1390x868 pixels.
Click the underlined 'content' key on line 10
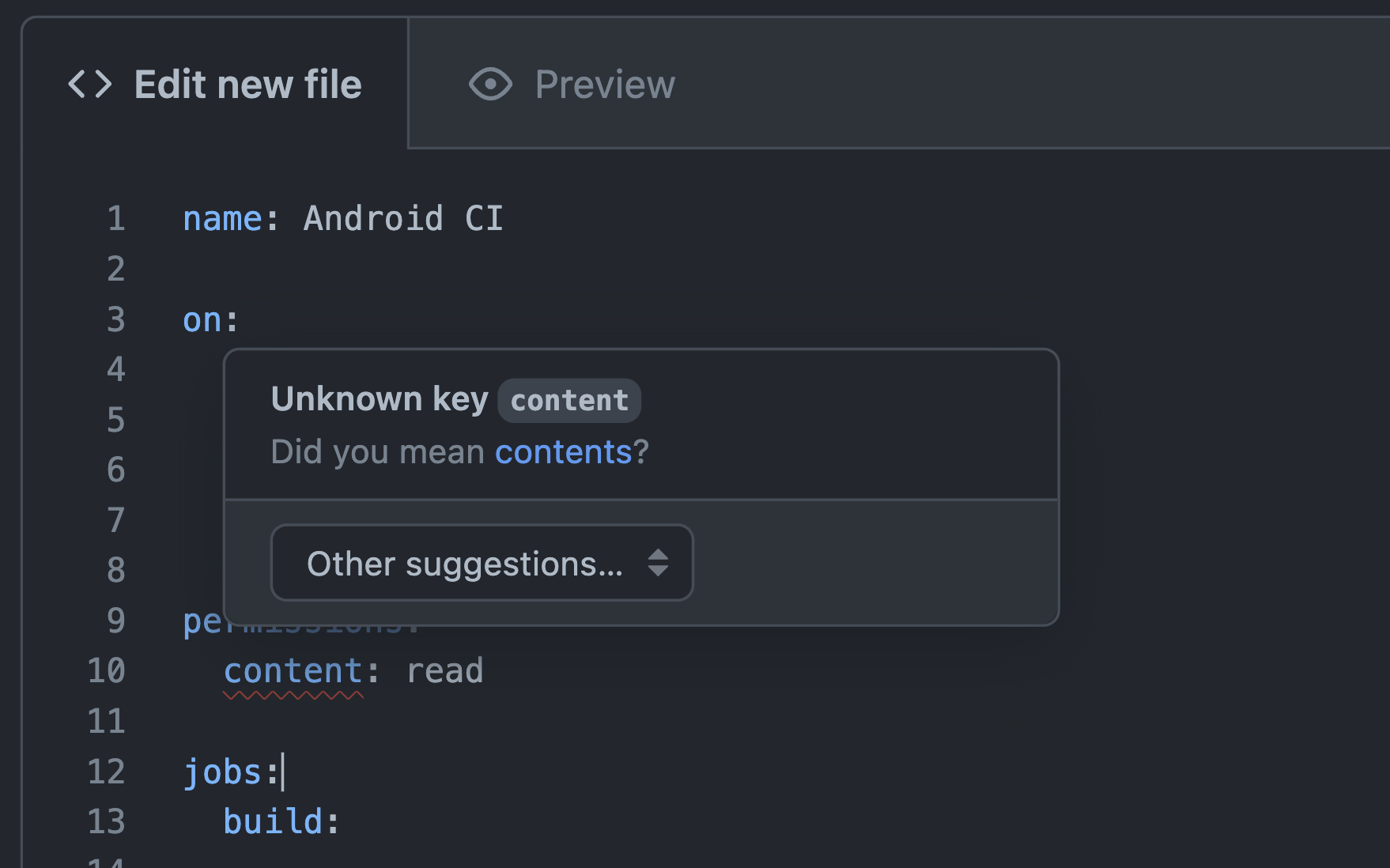(x=293, y=671)
